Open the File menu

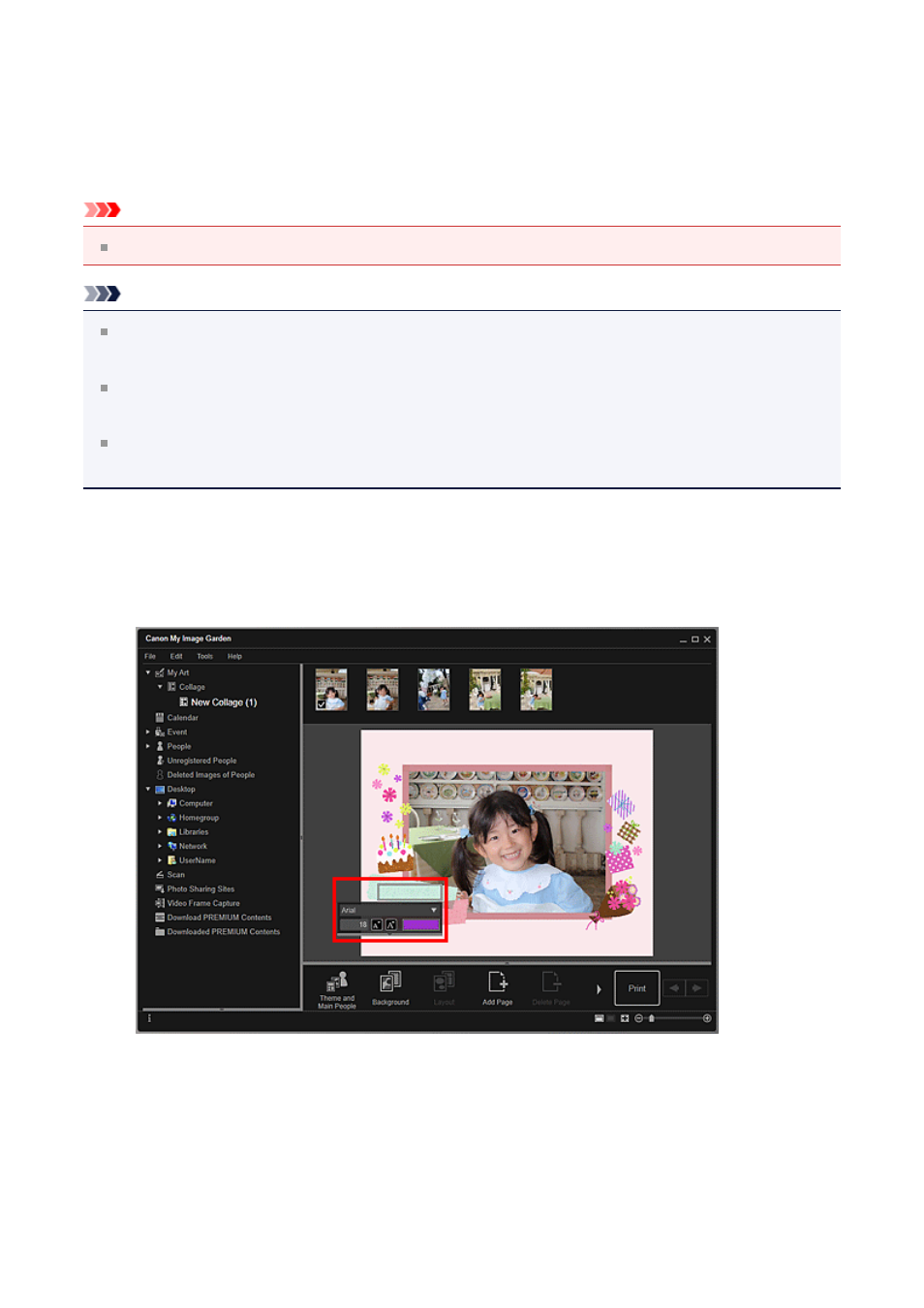point(150,656)
